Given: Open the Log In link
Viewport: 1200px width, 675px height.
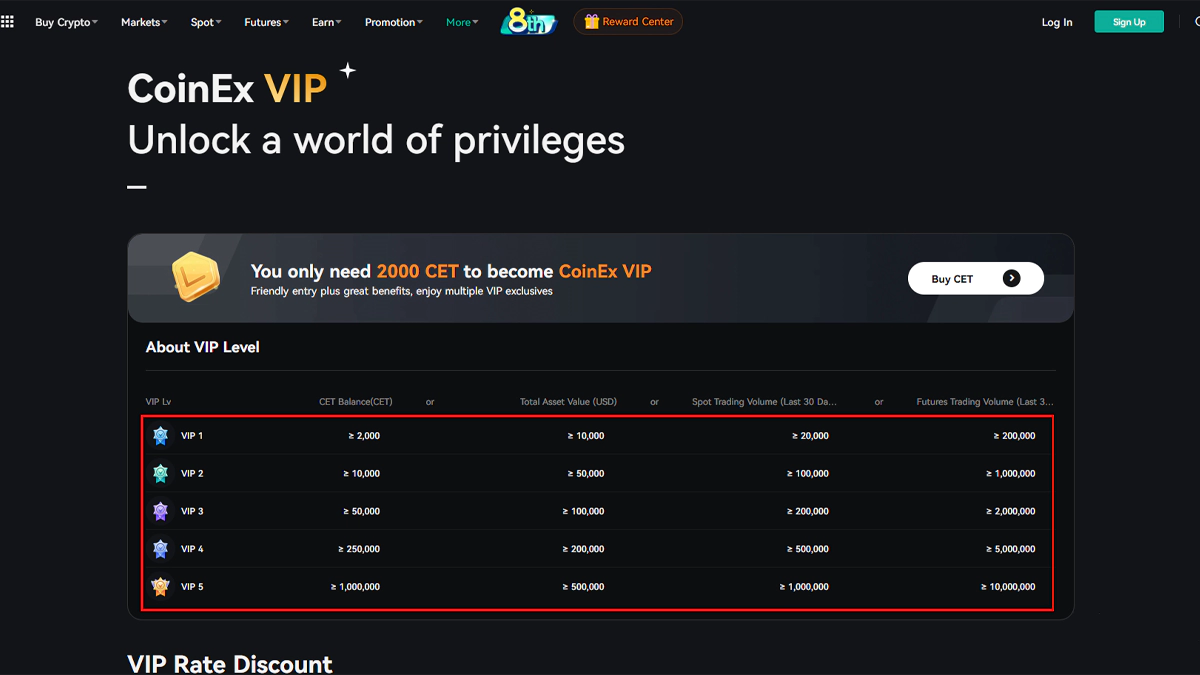Looking at the screenshot, I should pyautogui.click(x=1057, y=21).
